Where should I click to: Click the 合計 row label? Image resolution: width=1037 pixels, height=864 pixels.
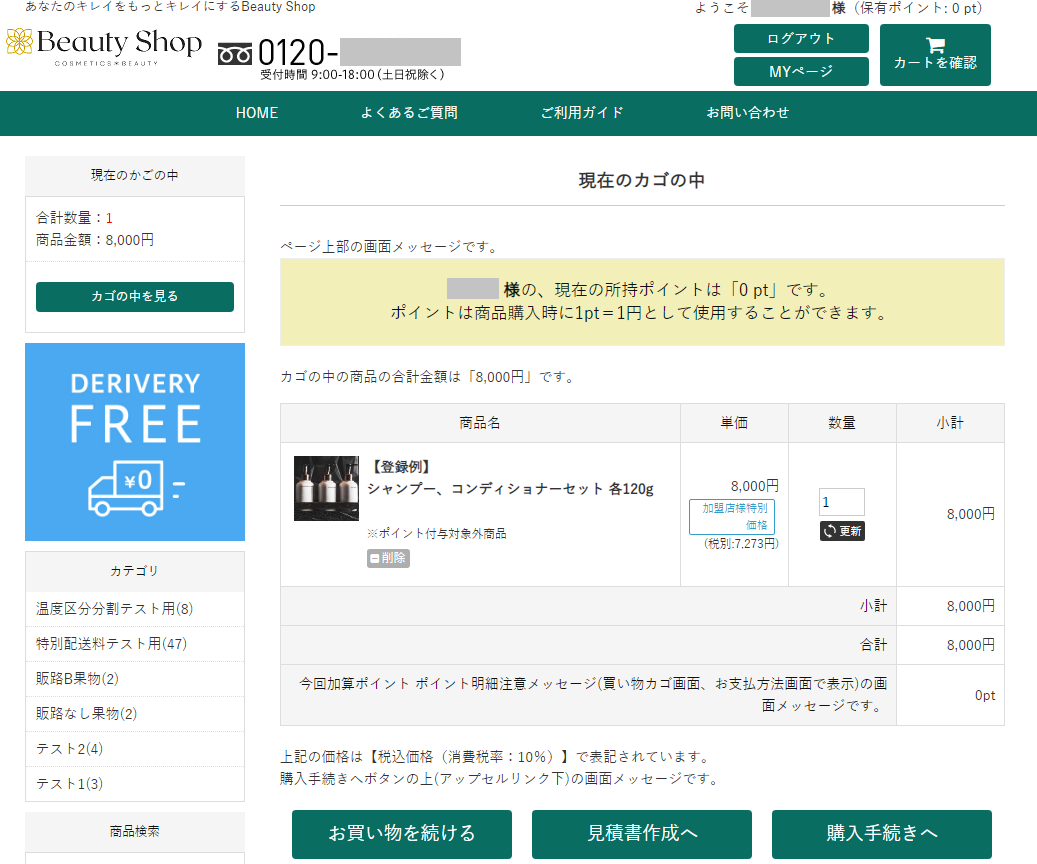[x=873, y=645]
